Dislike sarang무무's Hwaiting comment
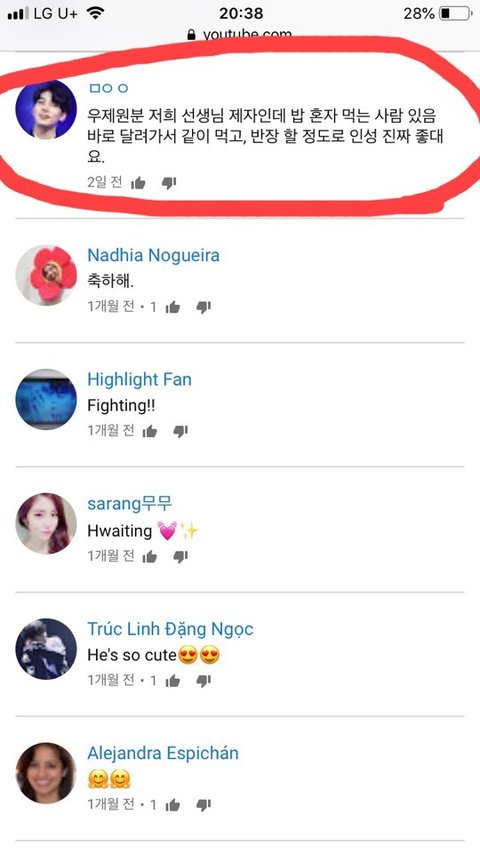 [180, 556]
